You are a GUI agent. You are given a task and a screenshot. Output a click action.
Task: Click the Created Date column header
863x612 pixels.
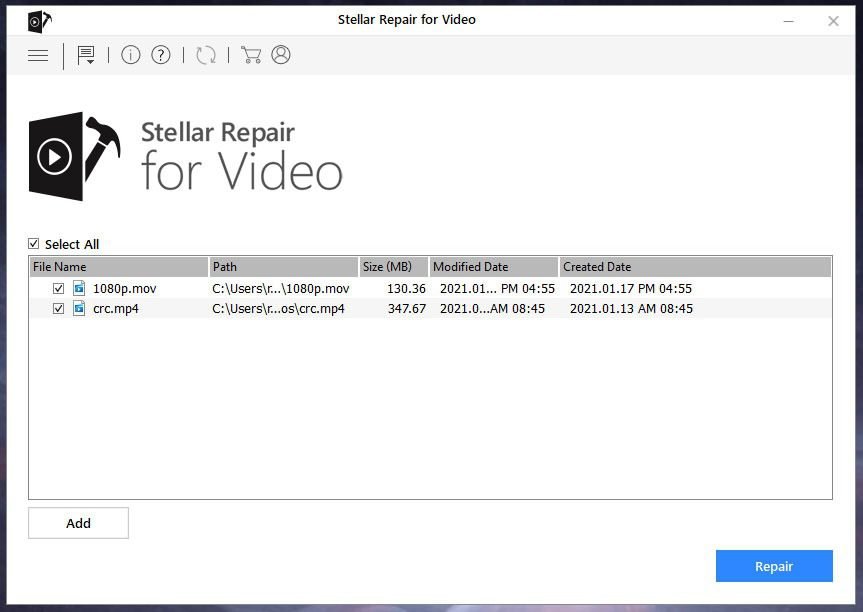coord(694,267)
